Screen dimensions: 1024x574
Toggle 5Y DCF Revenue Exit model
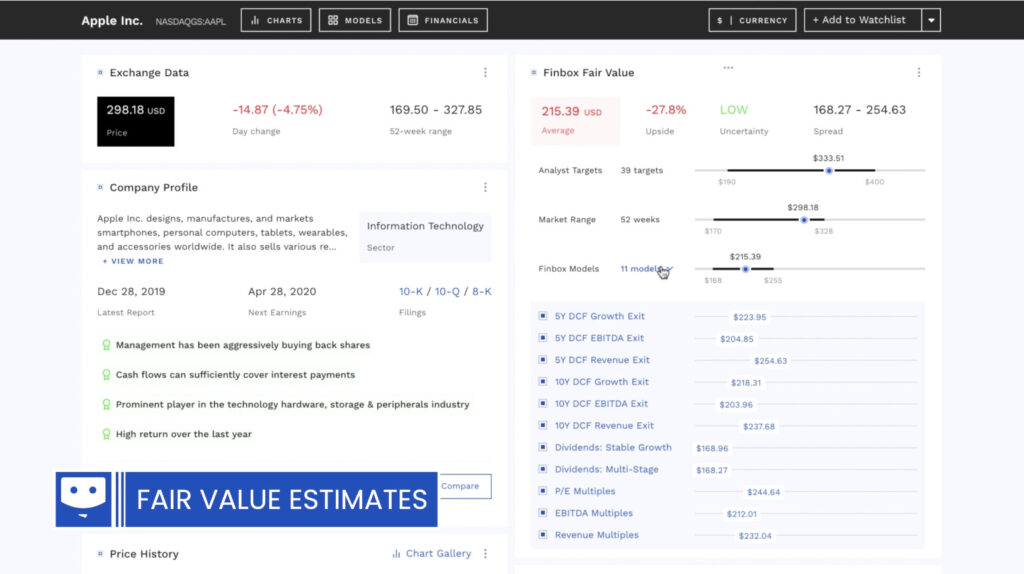tap(543, 359)
